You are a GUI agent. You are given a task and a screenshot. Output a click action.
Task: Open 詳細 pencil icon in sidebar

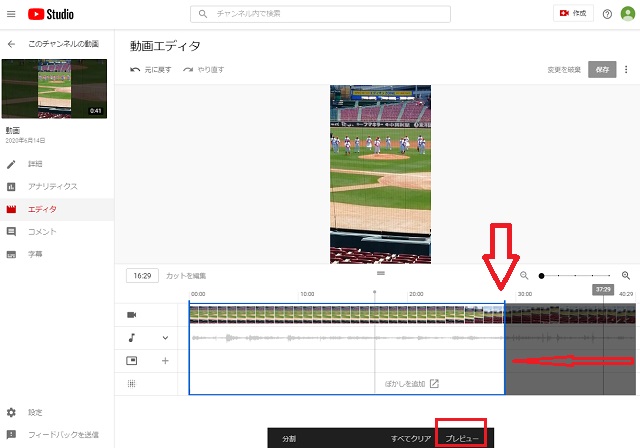(11, 164)
